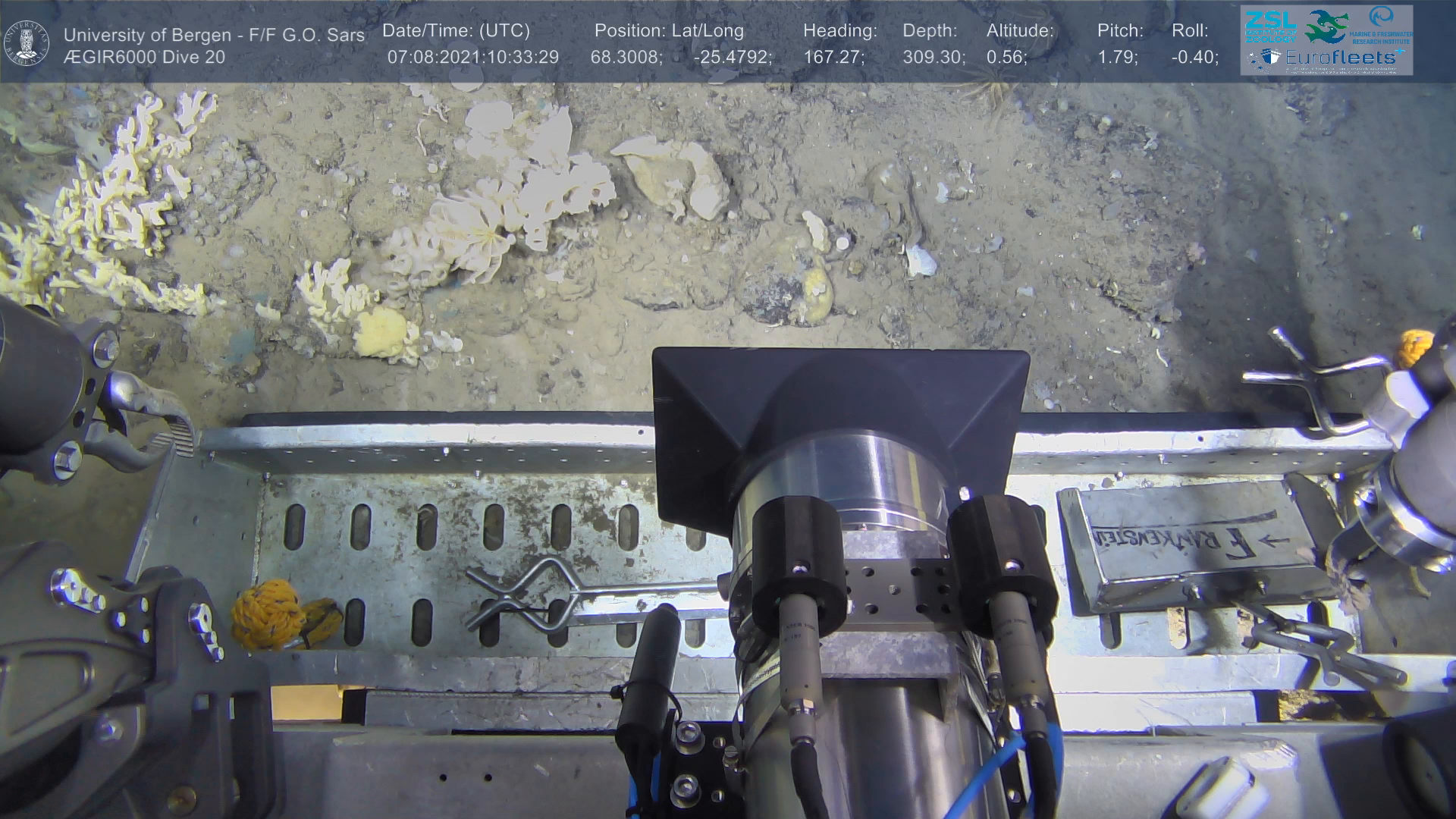Click the longitude value -25.4792

coord(732,57)
